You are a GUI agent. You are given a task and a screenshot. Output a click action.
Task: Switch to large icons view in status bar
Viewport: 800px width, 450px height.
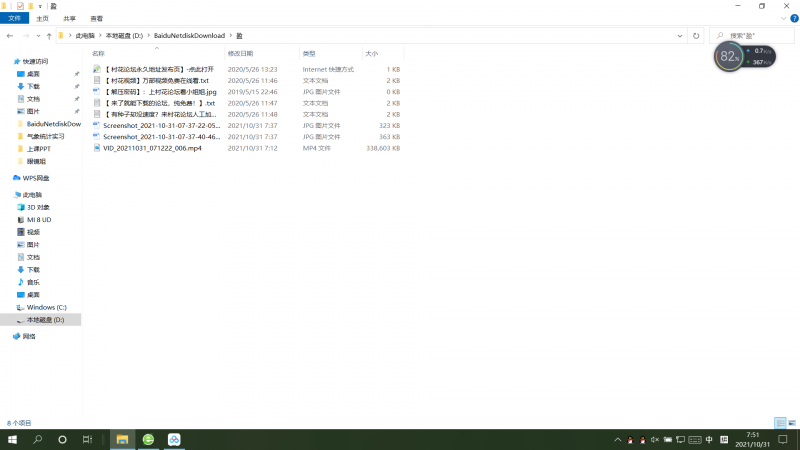791,423
